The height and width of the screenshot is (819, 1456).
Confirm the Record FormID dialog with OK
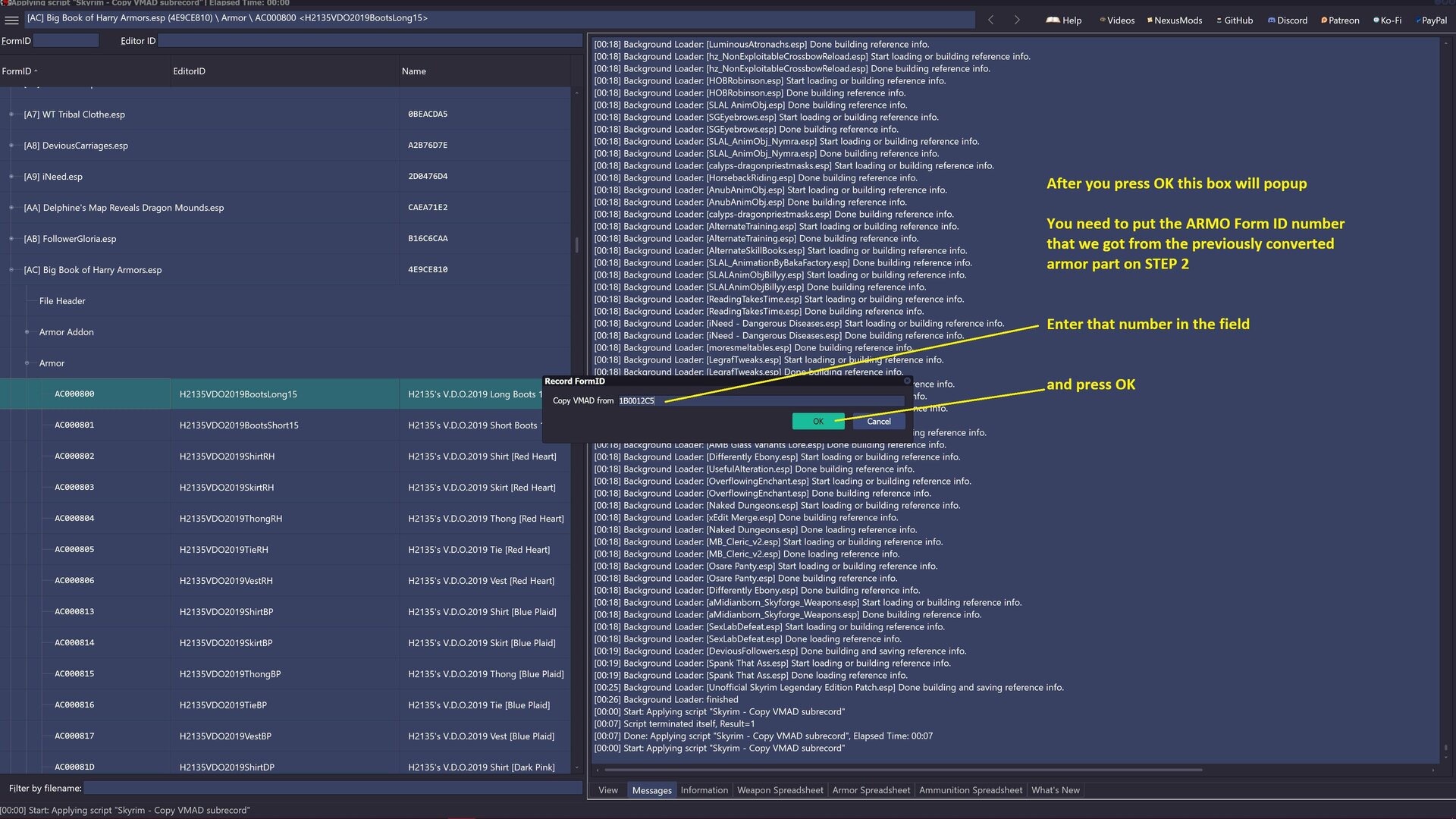(x=817, y=422)
